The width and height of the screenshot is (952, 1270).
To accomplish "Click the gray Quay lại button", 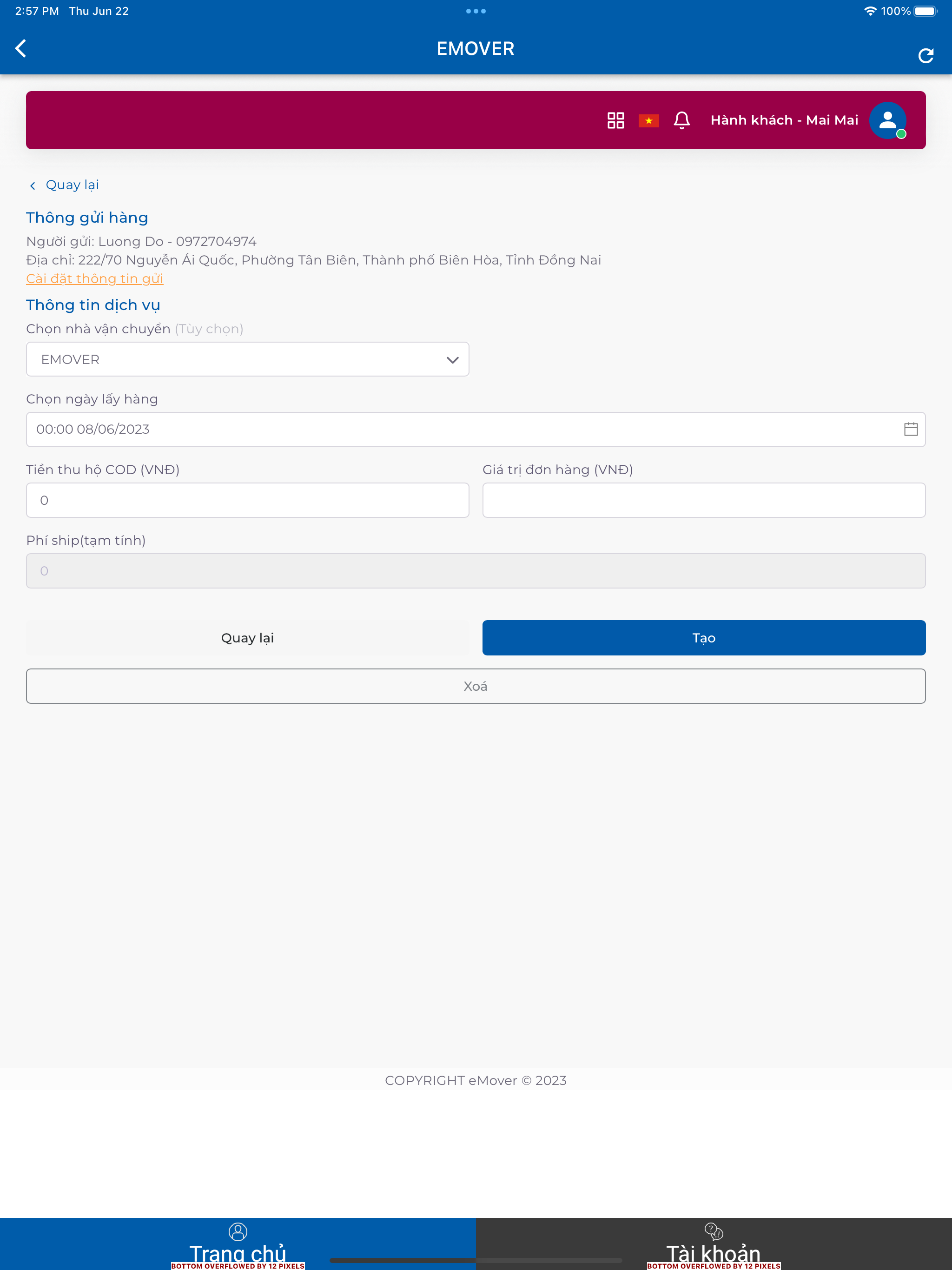I will [x=247, y=637].
